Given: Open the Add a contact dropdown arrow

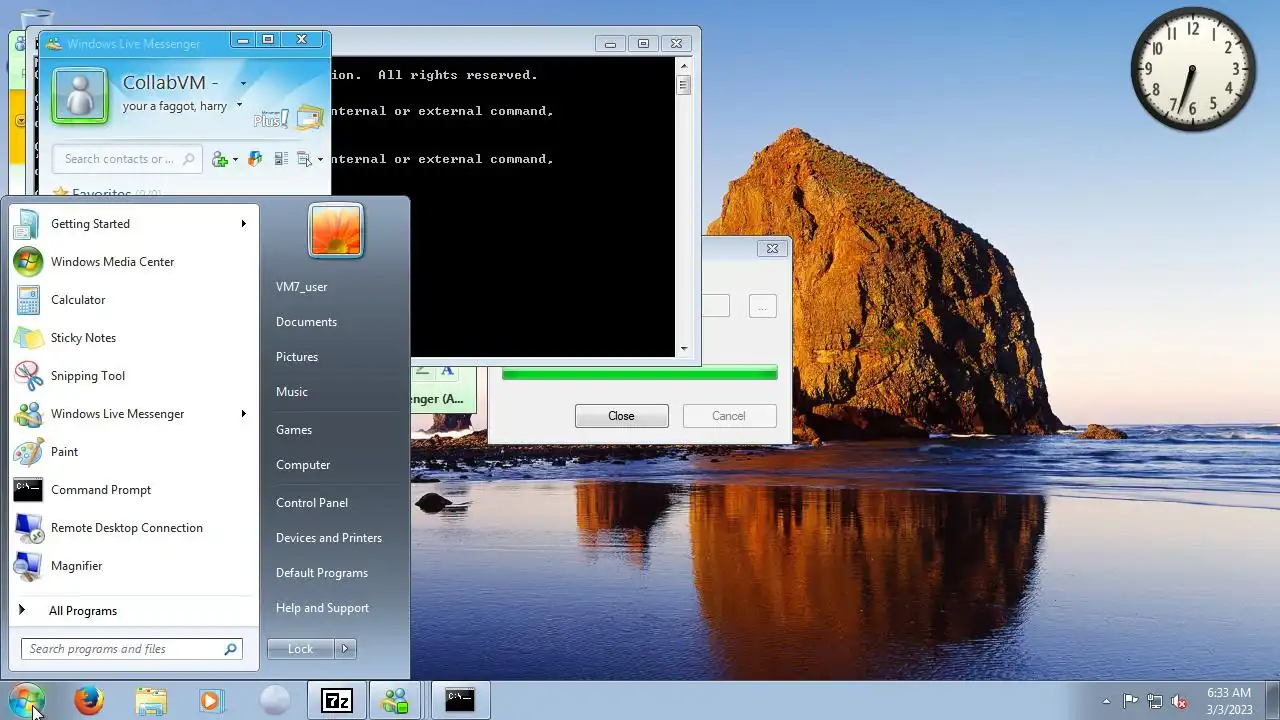Looking at the screenshot, I should [x=236, y=160].
